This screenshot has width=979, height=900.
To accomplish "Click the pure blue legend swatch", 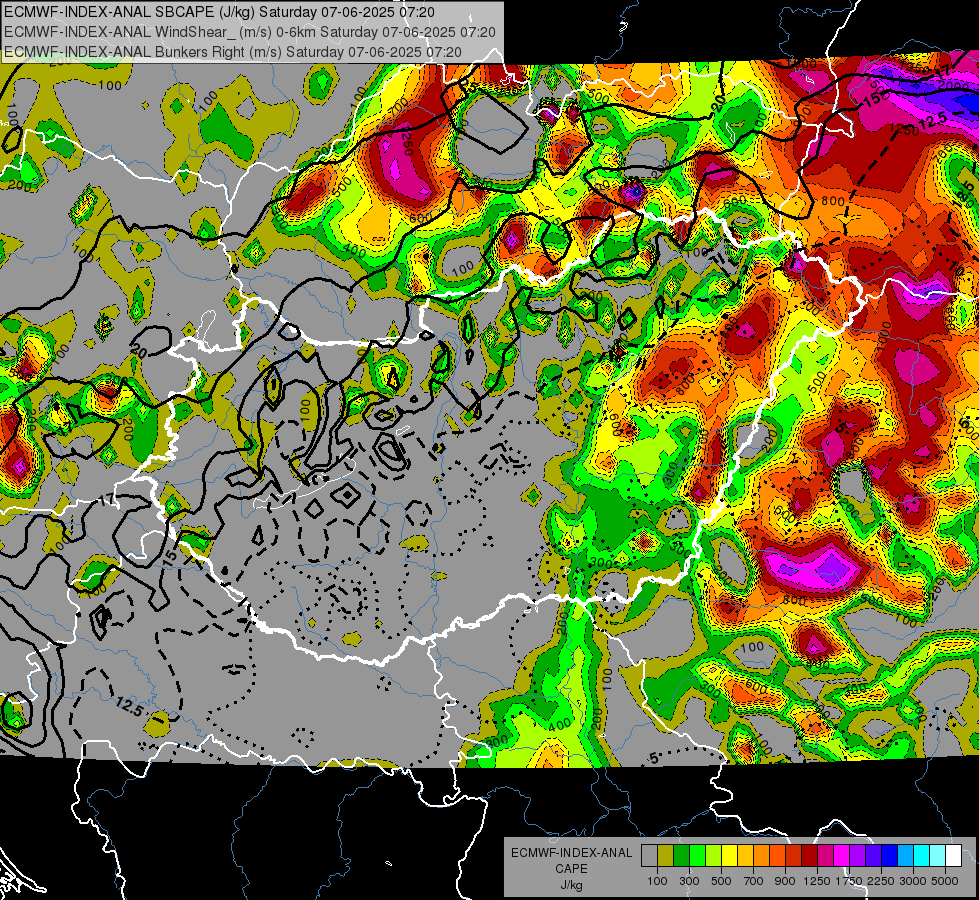I will click(890, 856).
